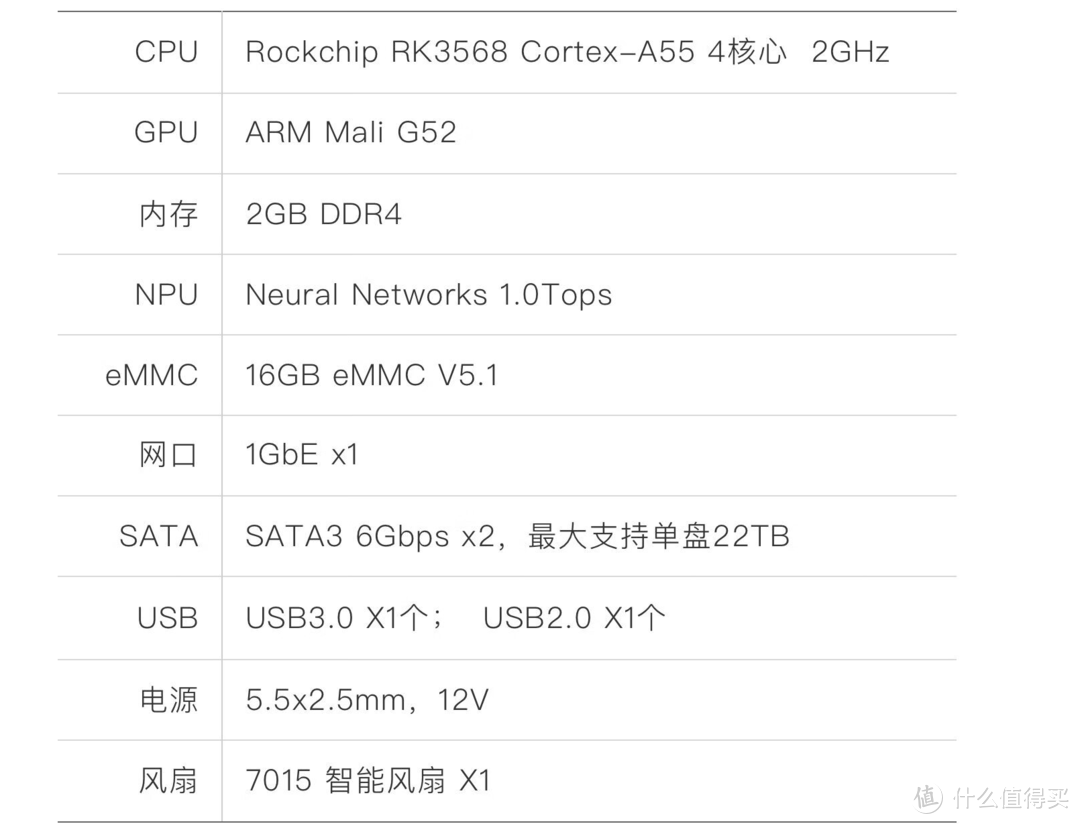This screenshot has width=1080, height=824.
Task: Click the Neural Networks 1.0Tops text
Action: (428, 294)
